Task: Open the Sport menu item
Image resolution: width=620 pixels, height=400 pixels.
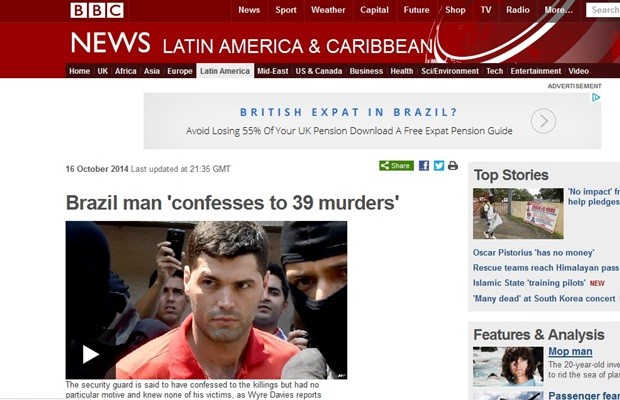Action: 286,10
